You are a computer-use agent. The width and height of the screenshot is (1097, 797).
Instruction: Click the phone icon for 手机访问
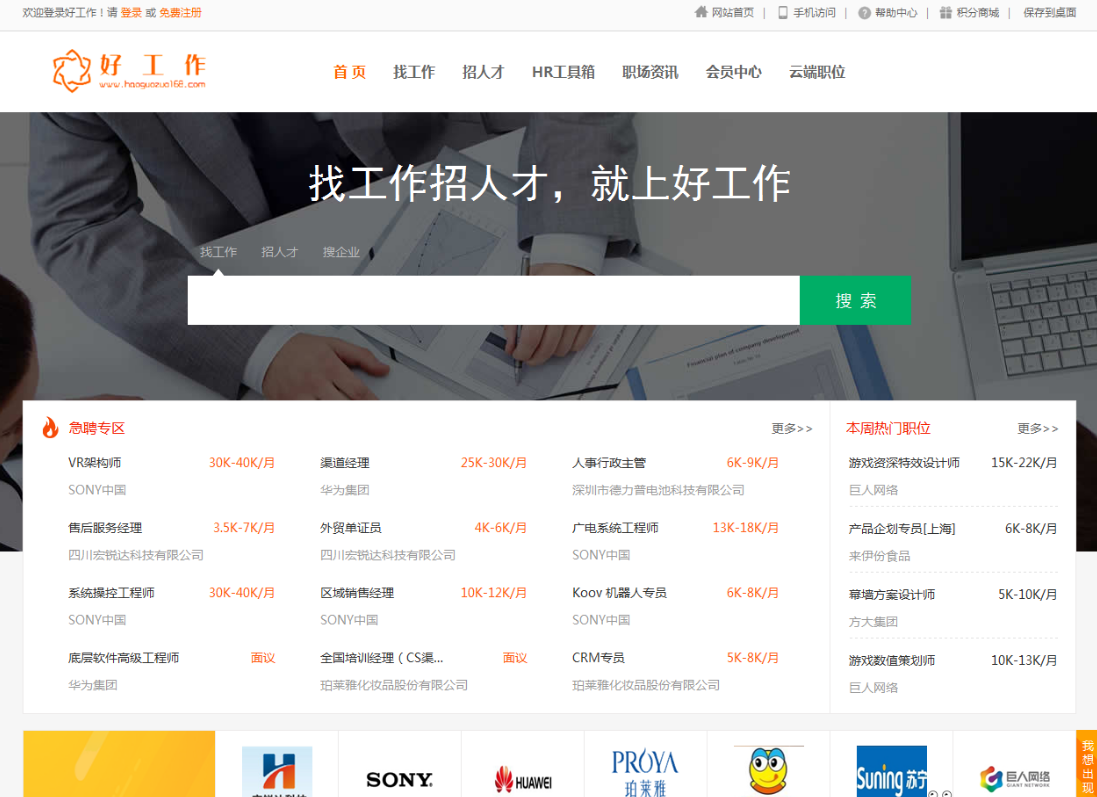coord(783,13)
